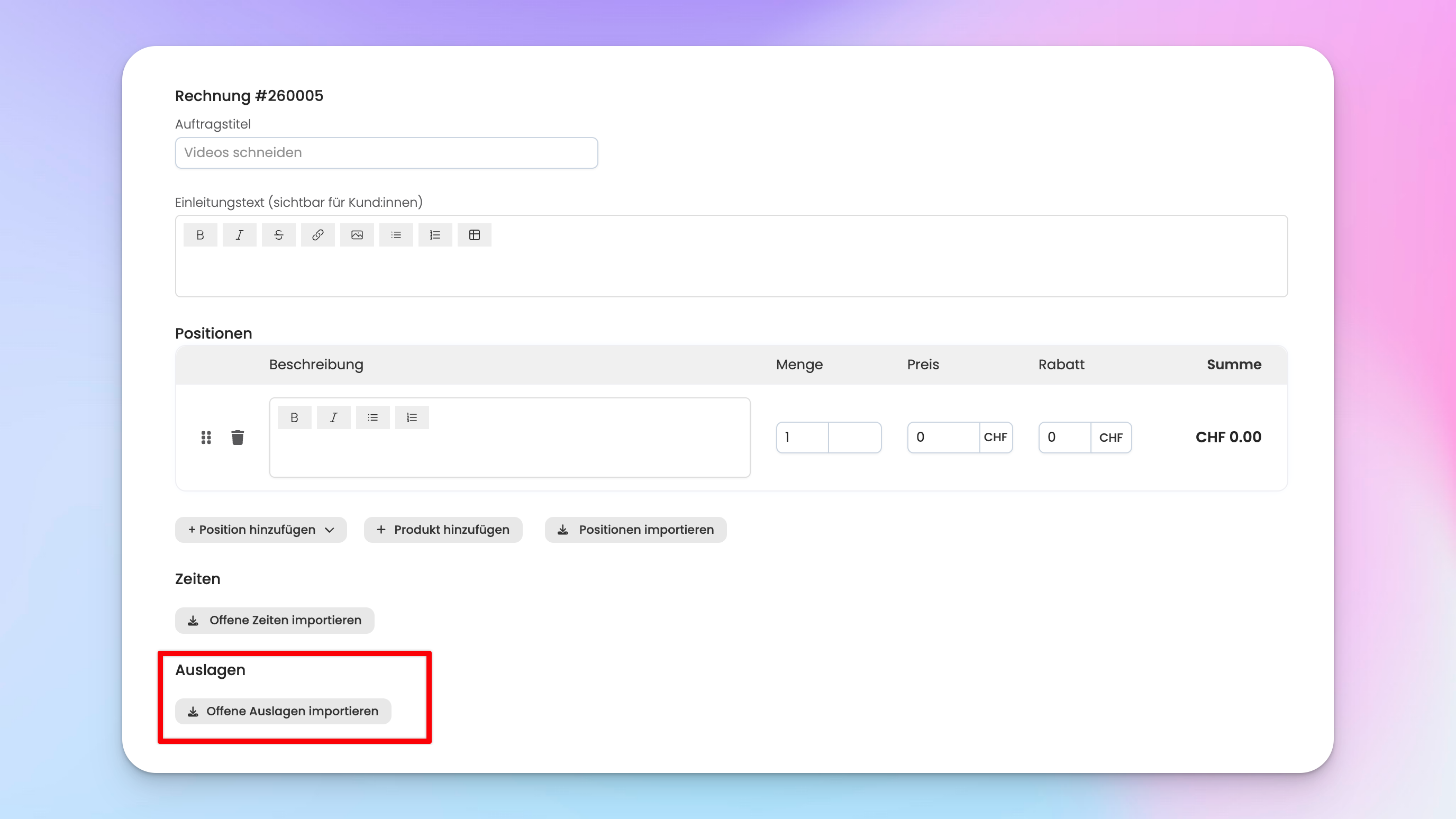Add a bullet list in the Einleitungstext

coord(396,235)
